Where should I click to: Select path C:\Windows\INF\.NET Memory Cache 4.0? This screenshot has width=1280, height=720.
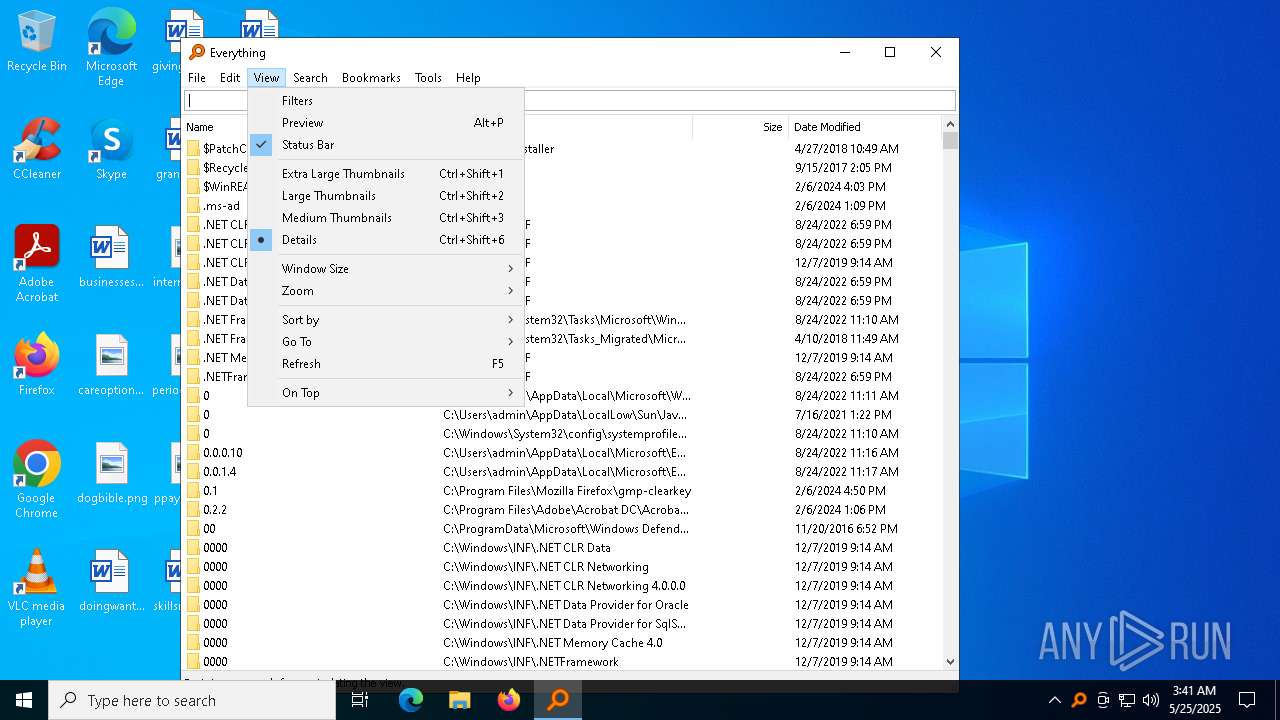tap(553, 643)
